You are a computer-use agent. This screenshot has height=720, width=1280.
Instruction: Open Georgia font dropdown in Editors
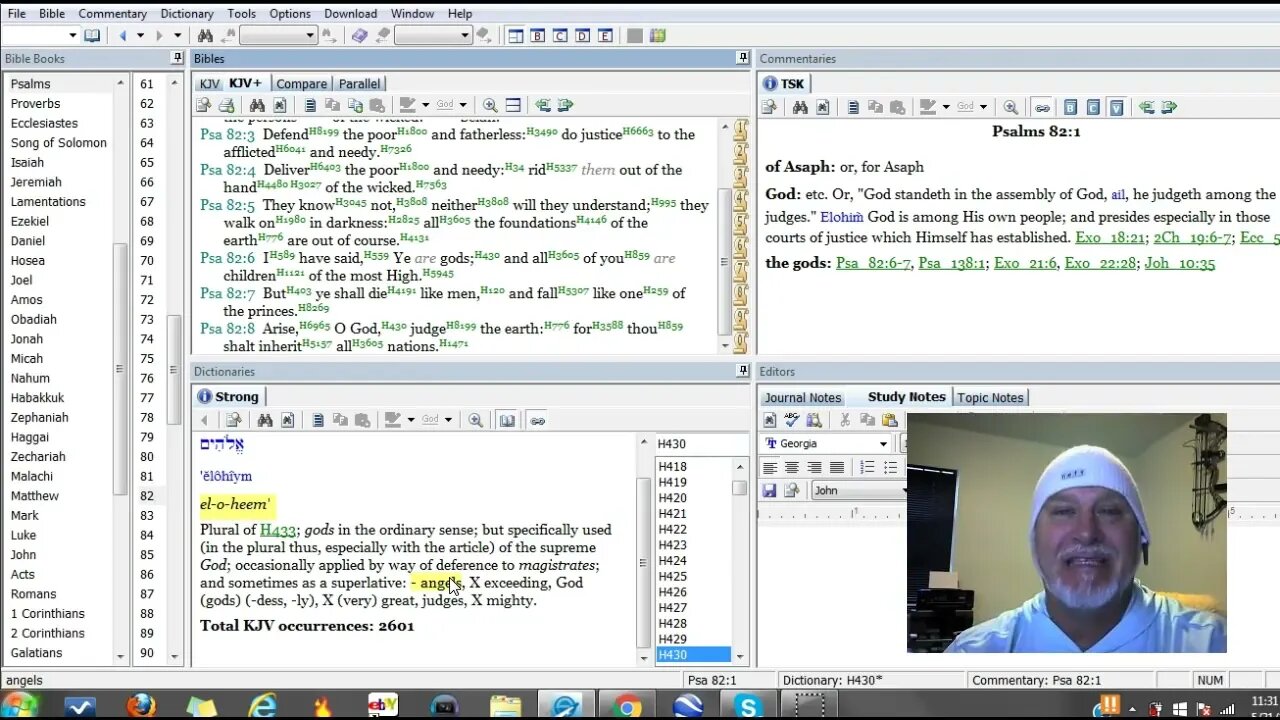pos(883,444)
